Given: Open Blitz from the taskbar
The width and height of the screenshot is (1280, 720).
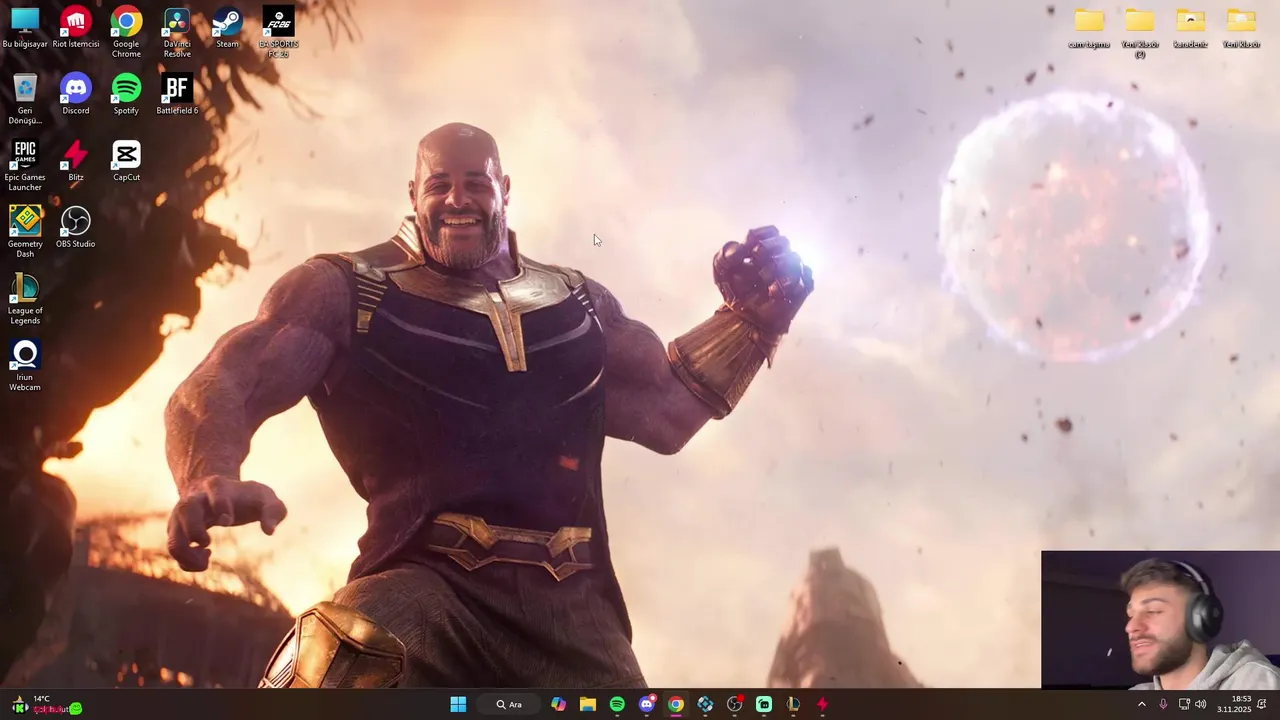Looking at the screenshot, I should pyautogui.click(x=822, y=704).
